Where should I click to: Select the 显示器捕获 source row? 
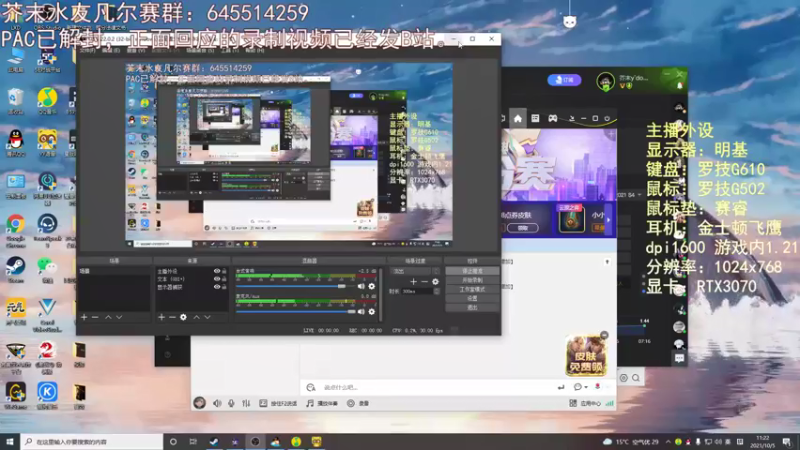[x=192, y=287]
